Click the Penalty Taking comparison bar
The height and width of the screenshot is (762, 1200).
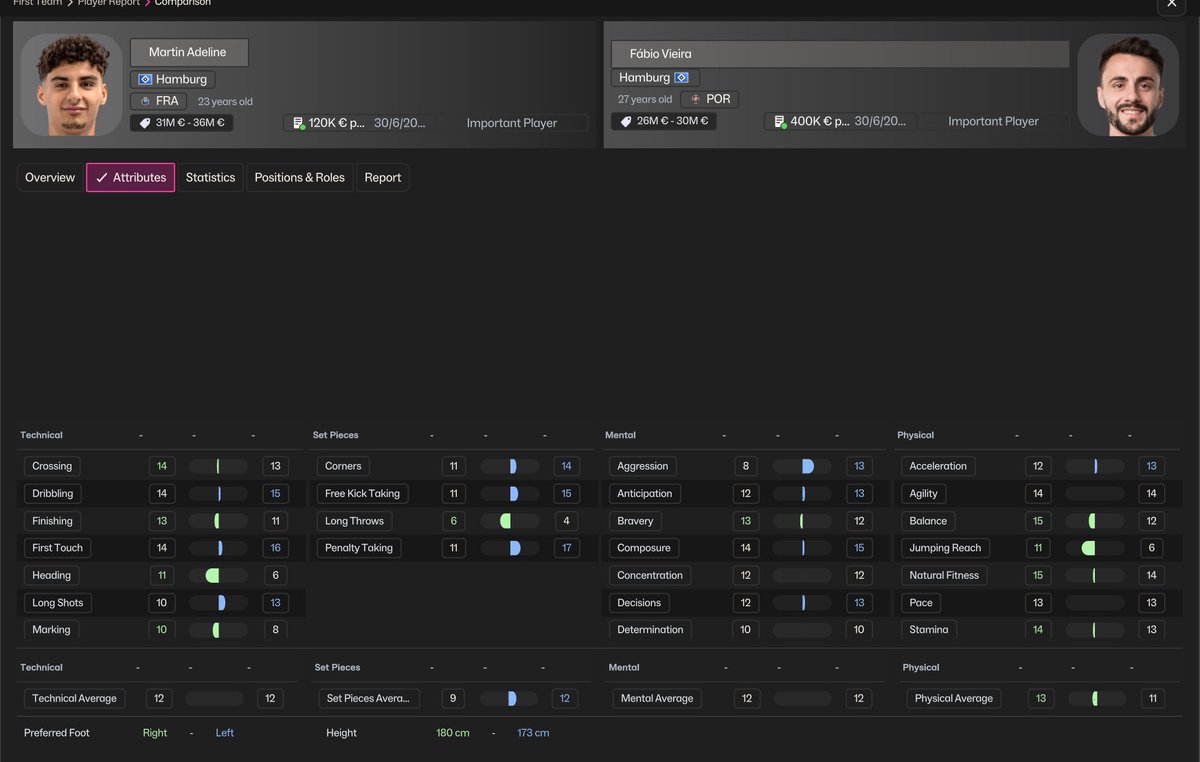click(x=510, y=548)
